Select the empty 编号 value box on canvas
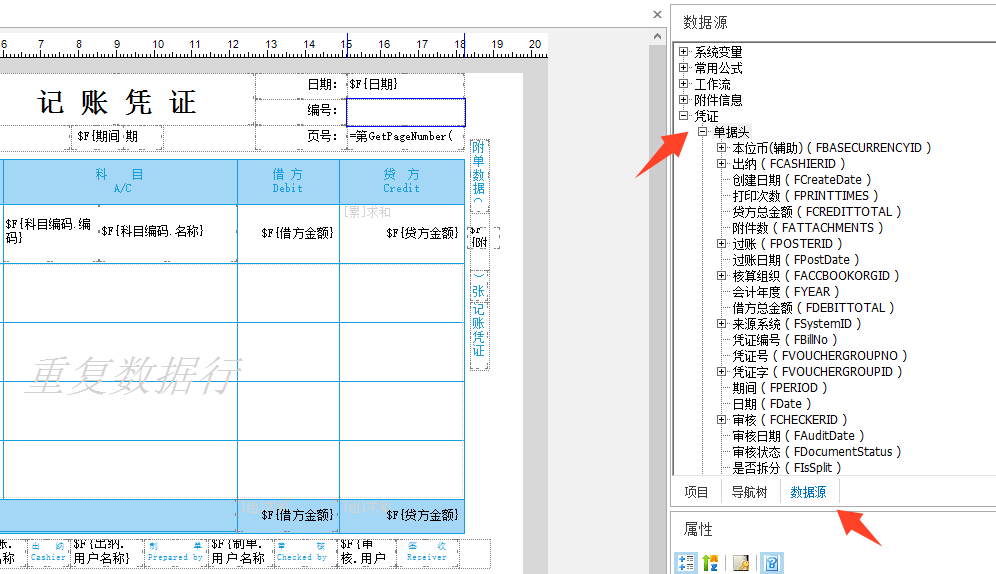This screenshot has width=996, height=574. click(406, 112)
